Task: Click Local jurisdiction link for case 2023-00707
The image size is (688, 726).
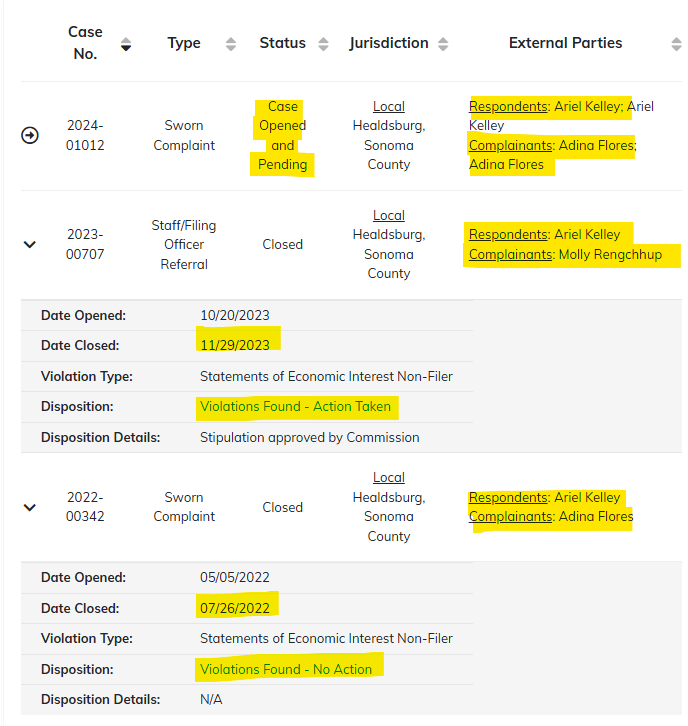Action: click(388, 215)
